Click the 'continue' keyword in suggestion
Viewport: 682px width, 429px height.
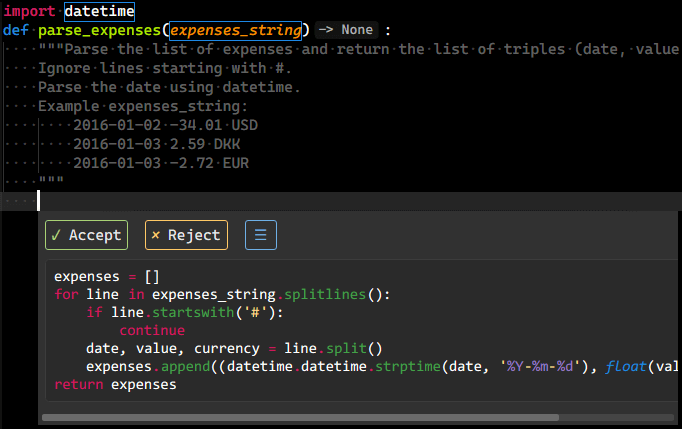tap(152, 331)
